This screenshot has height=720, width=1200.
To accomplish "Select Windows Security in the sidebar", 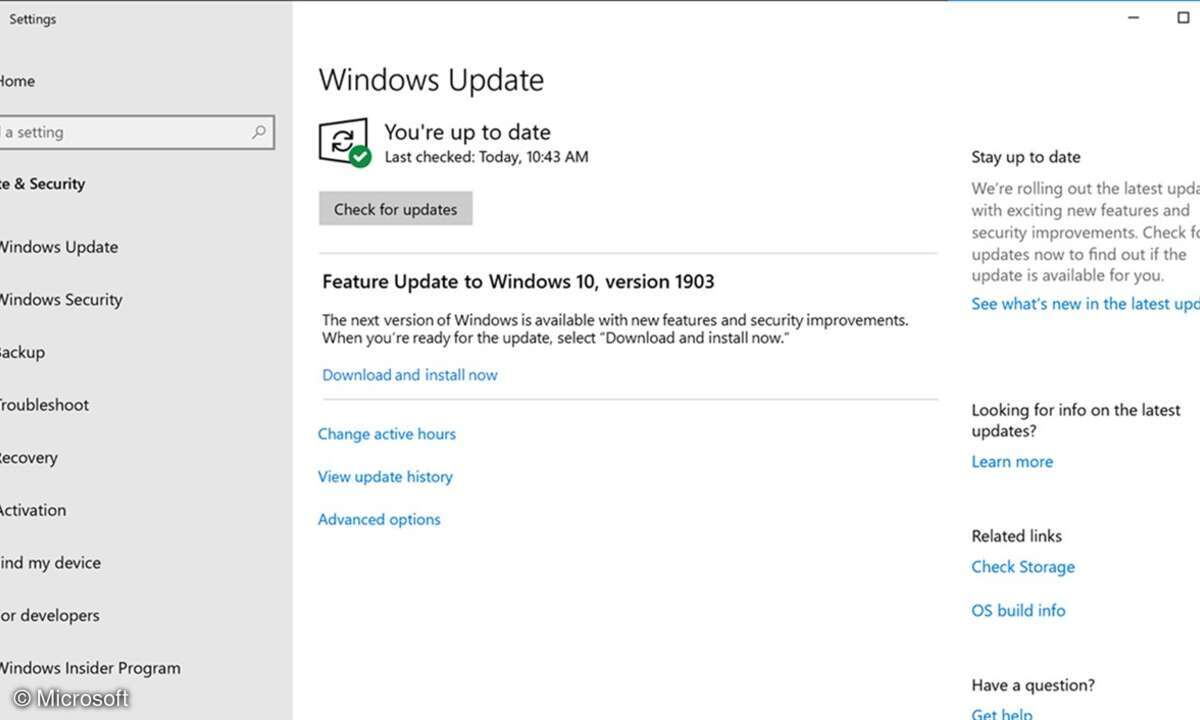I will click(61, 299).
